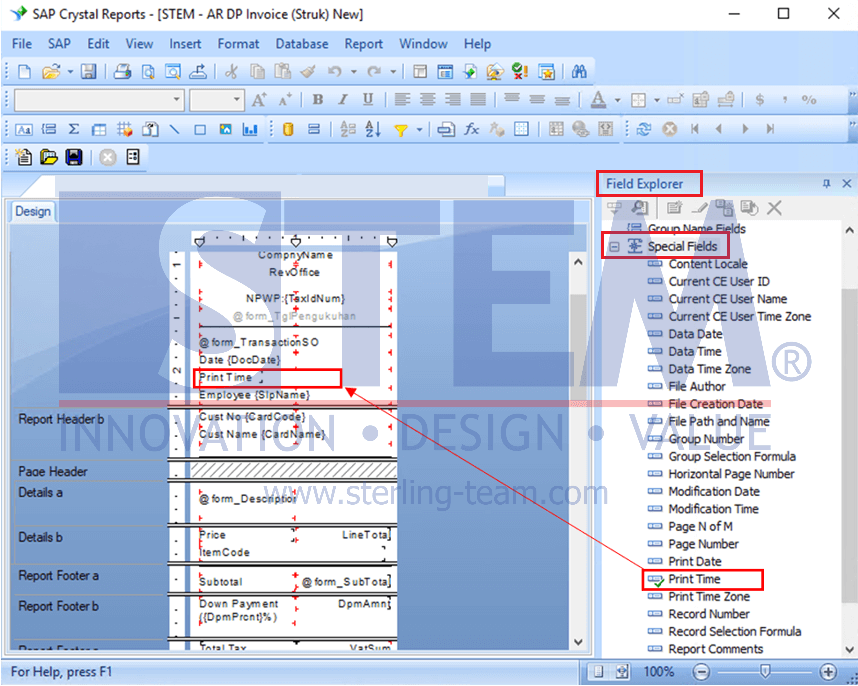Click the Database Expert cylinder icon
Image resolution: width=858 pixels, height=686 pixels.
tap(288, 130)
